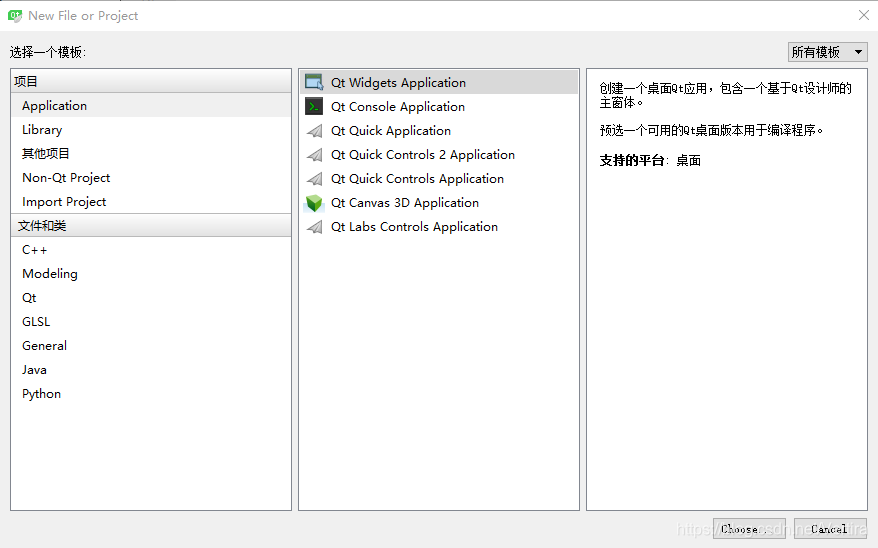This screenshot has height=548, width=878.
Task: Click the Choose... button
Action: (x=749, y=529)
